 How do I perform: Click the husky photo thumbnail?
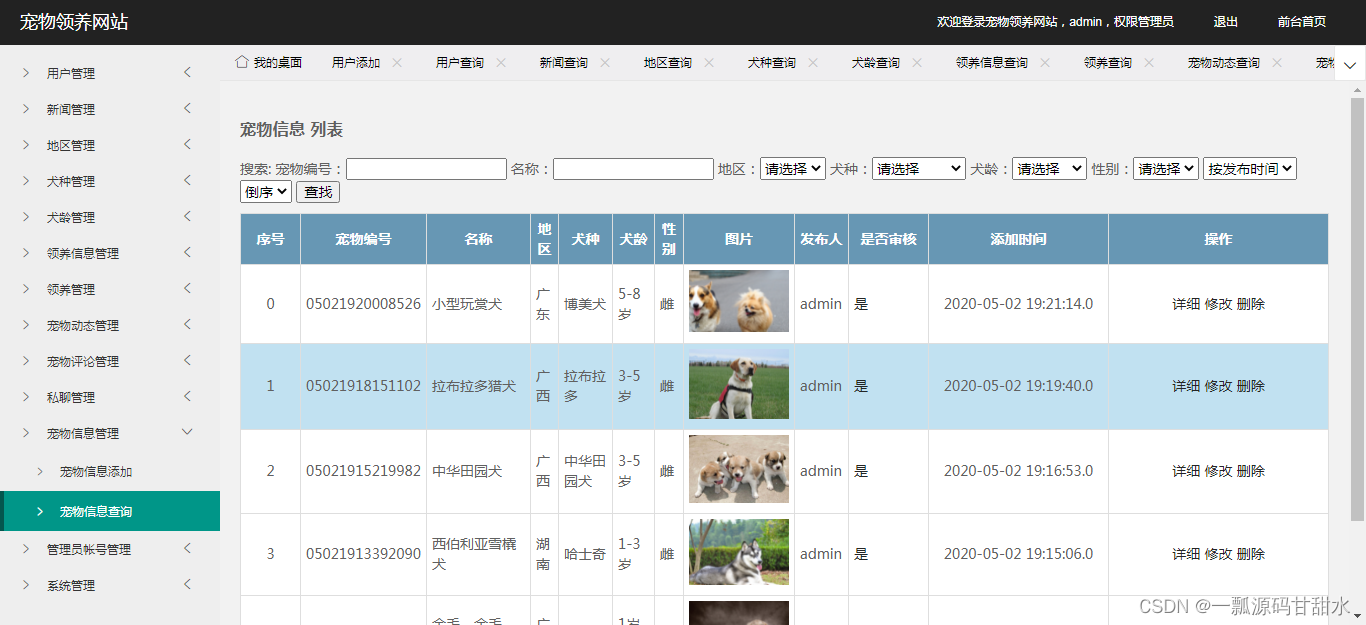[739, 552]
